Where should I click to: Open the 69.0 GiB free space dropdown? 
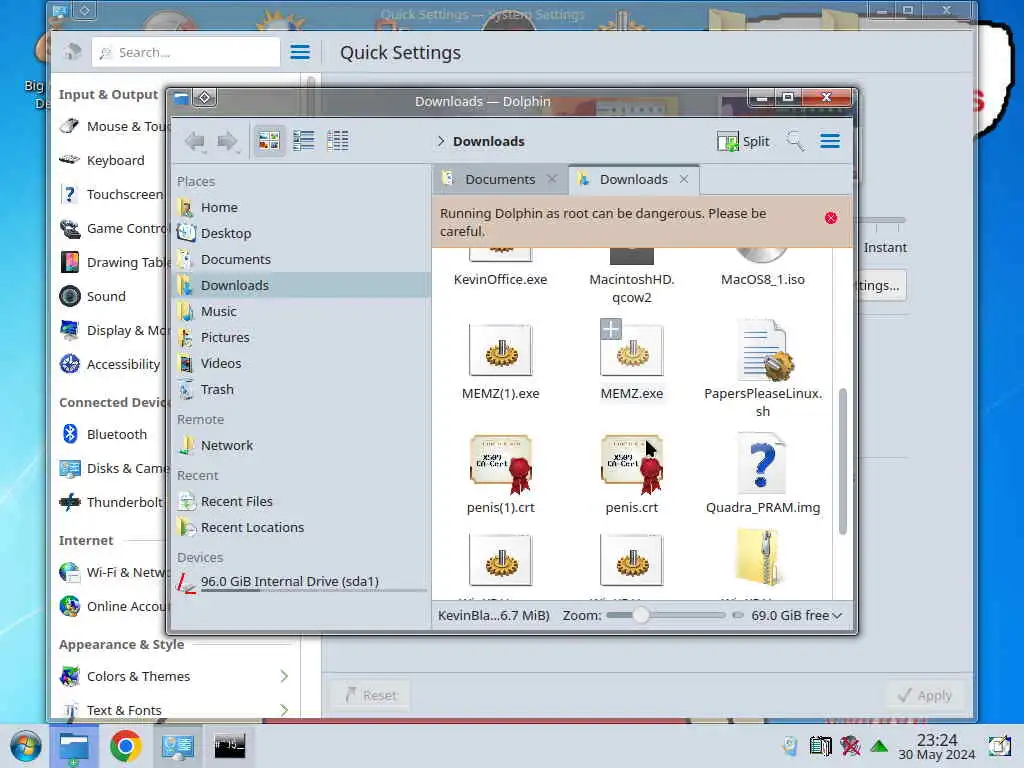pos(796,615)
